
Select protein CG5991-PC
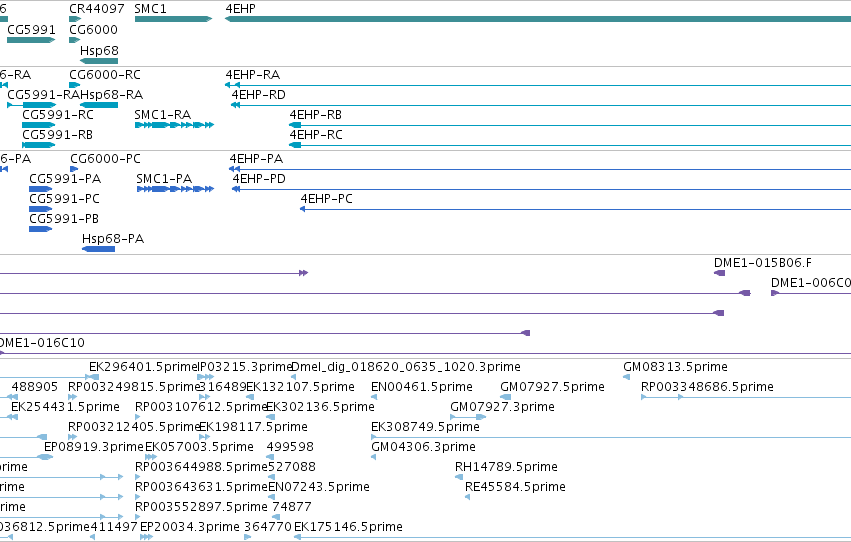click(40, 209)
